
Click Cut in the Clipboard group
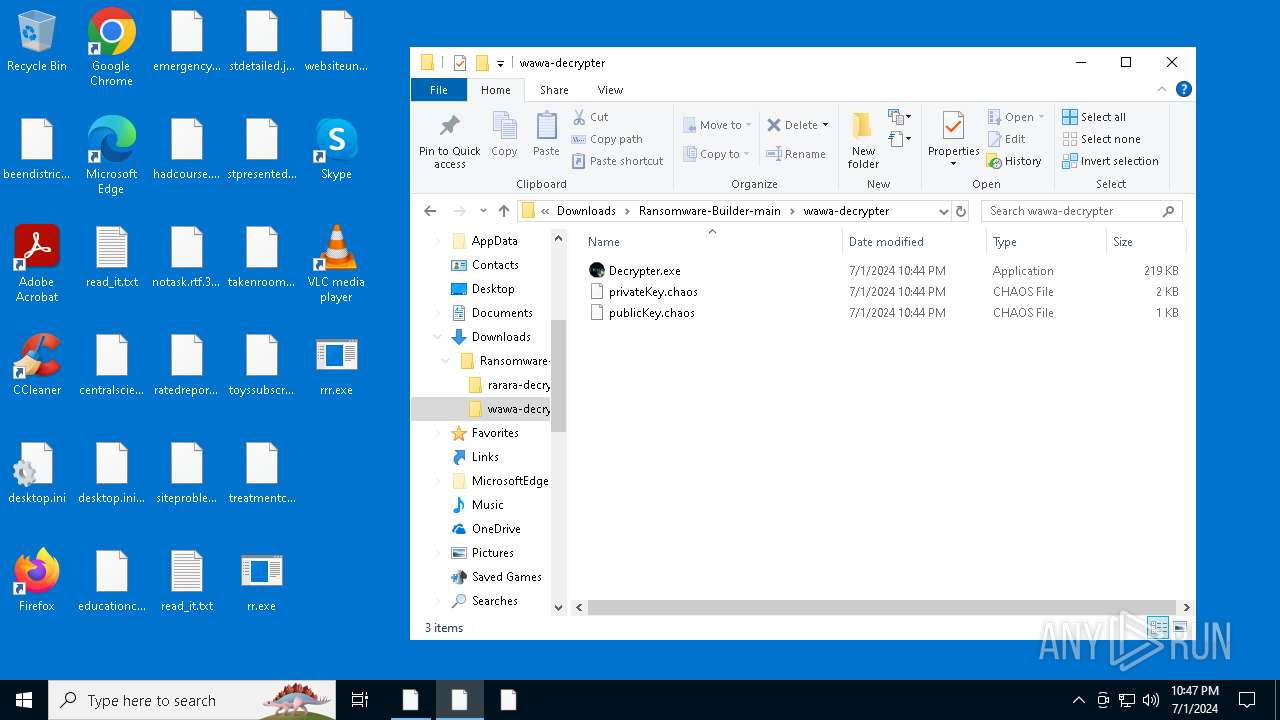pyautogui.click(x=590, y=117)
